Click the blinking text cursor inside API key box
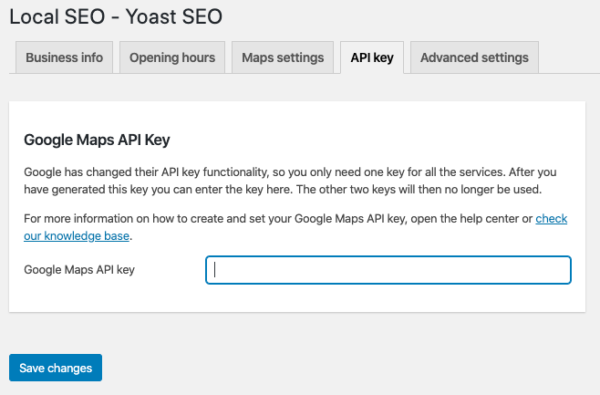600x395 pixels. tap(215, 270)
